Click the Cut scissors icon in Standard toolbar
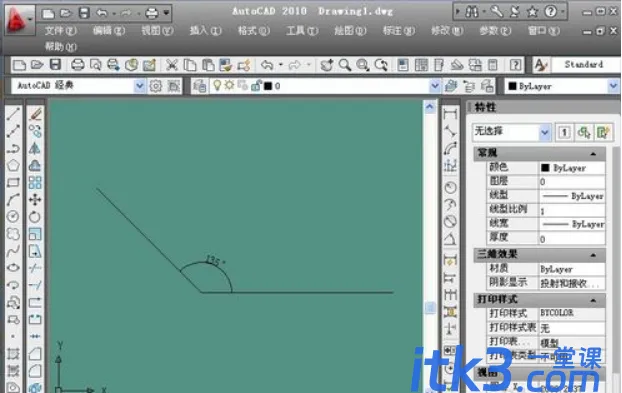Screen dimensions: 622x393 pos(171,65)
